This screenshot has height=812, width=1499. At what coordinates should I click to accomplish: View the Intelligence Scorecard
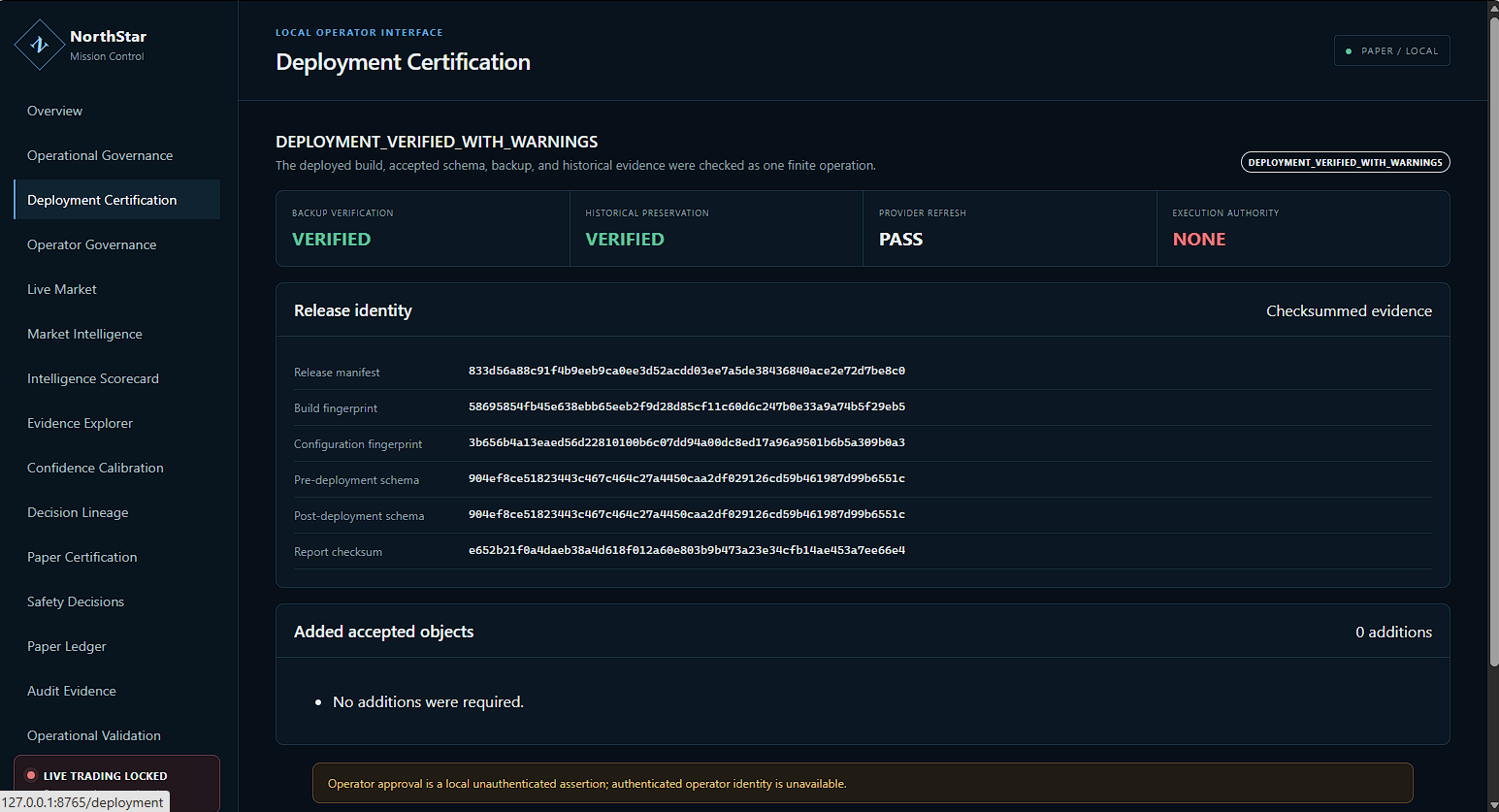click(116, 378)
